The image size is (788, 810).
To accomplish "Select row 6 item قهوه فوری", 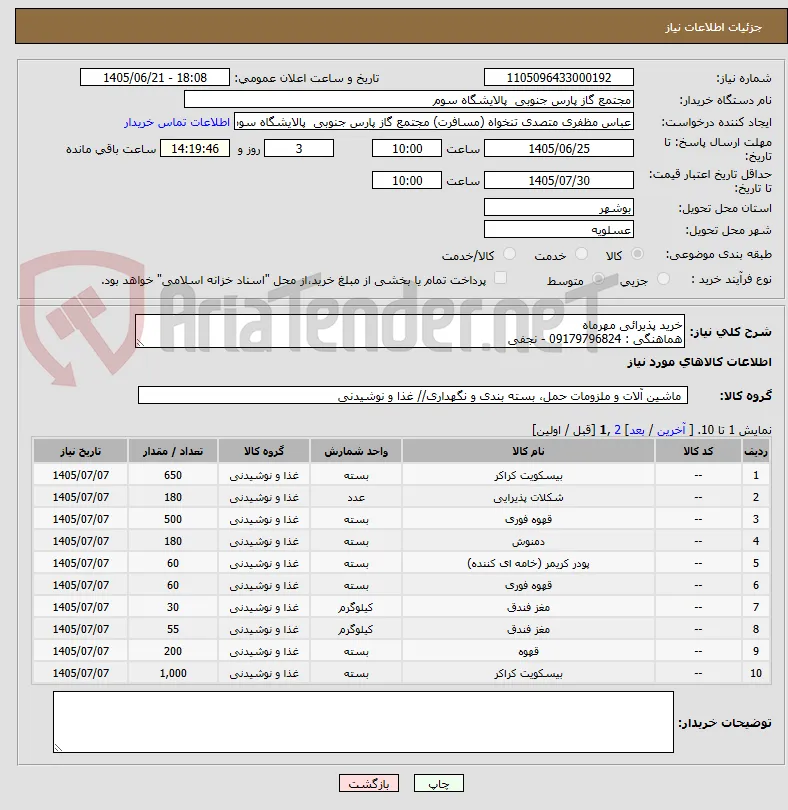I will (x=528, y=585).
